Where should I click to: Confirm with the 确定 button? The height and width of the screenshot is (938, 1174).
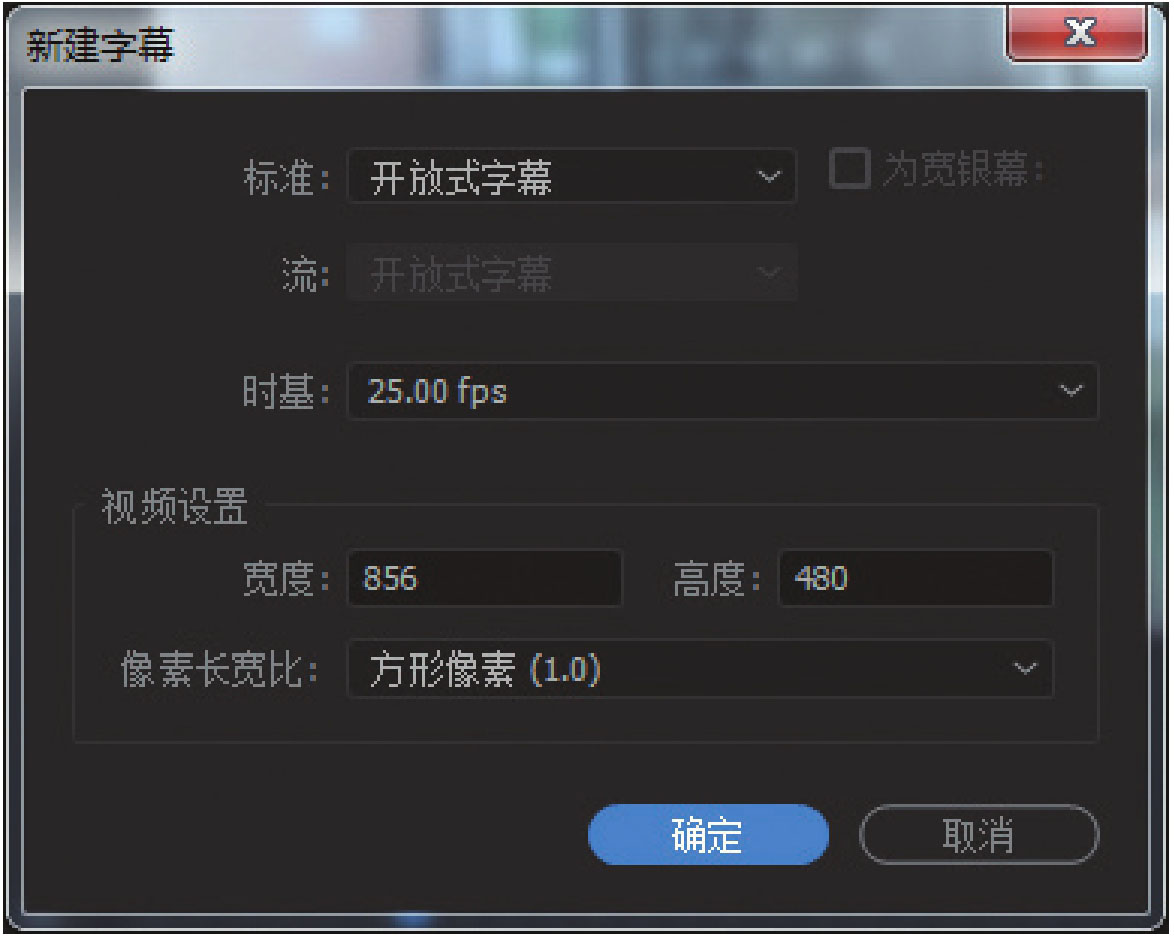coord(708,835)
